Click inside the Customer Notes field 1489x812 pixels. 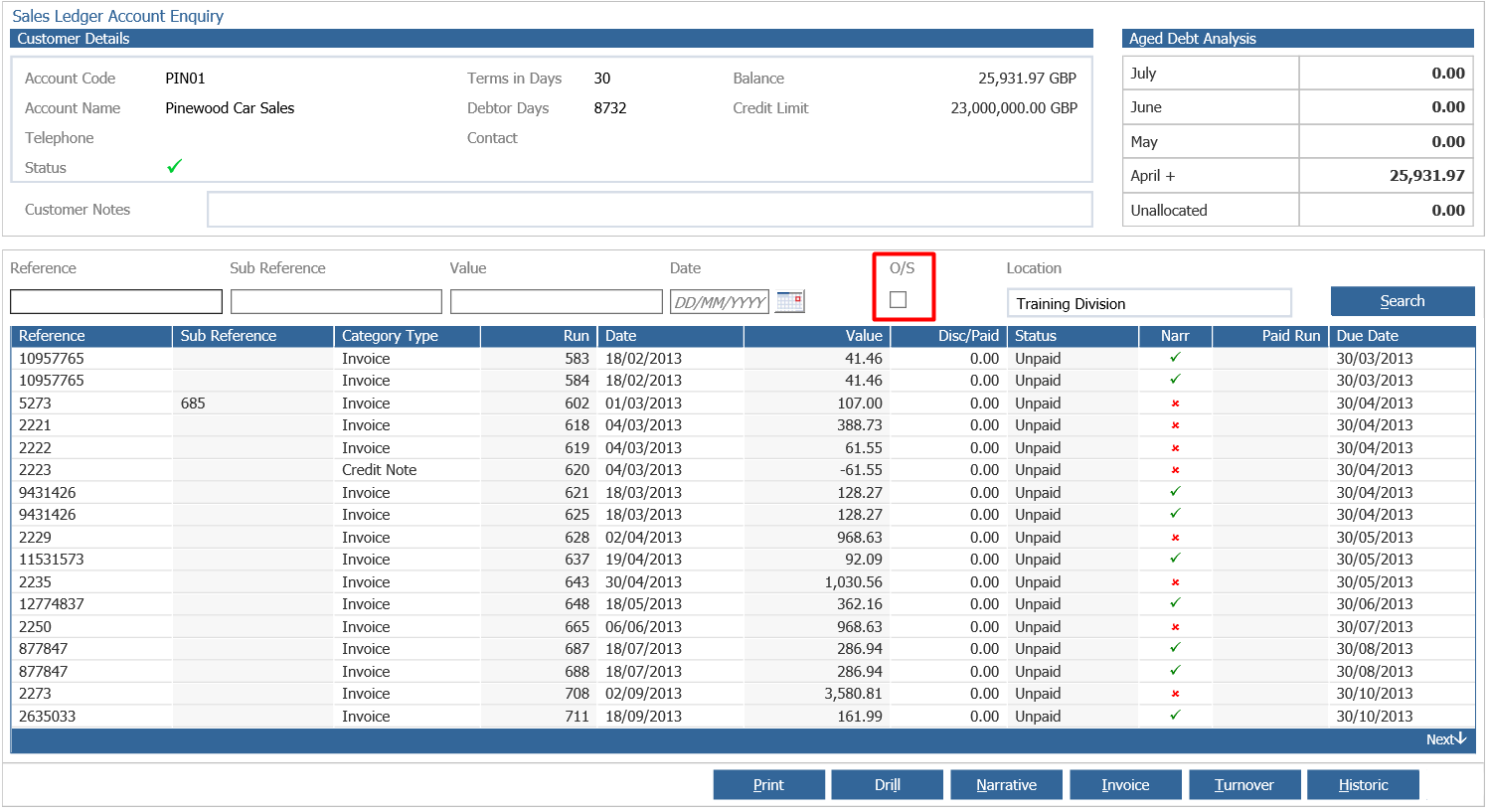click(649, 208)
